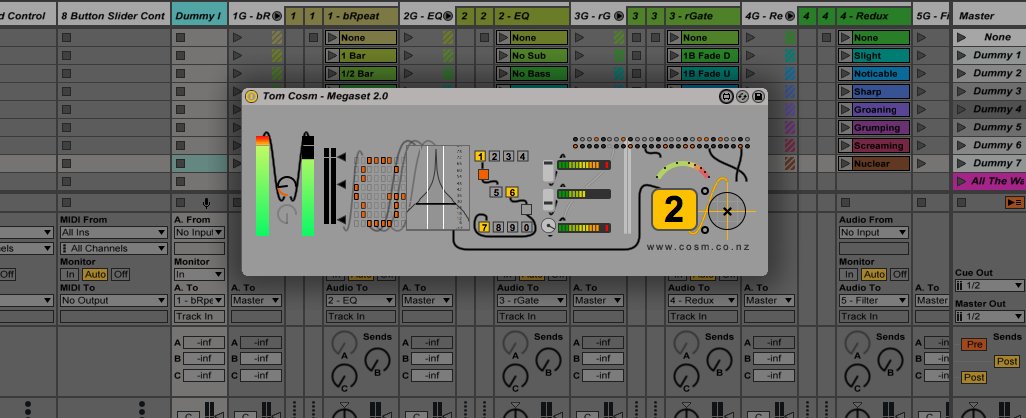Screen dimensions: 1026x418
Task: Click the microphone arm icon on Dummy I track
Action: point(206,203)
